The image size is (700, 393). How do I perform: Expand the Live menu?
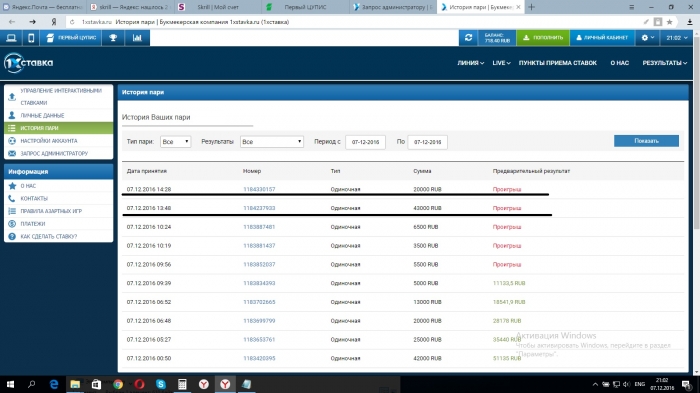click(501, 63)
